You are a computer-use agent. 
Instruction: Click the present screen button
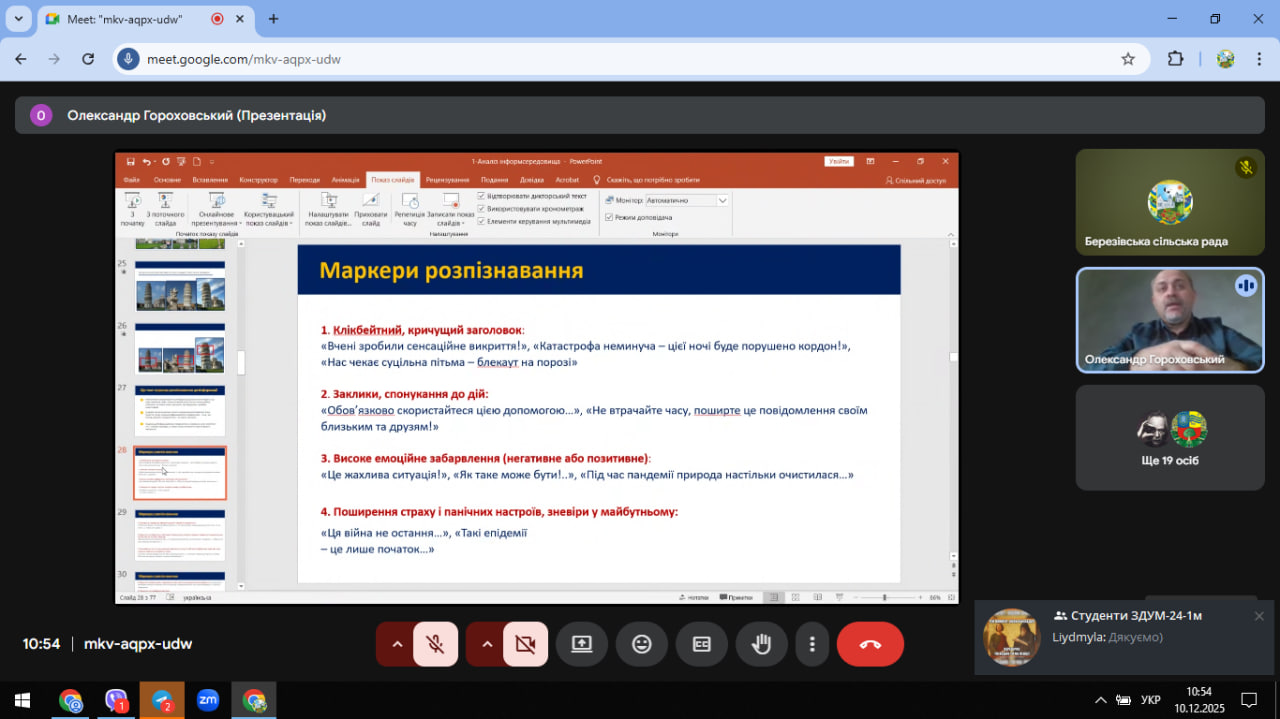tap(582, 645)
